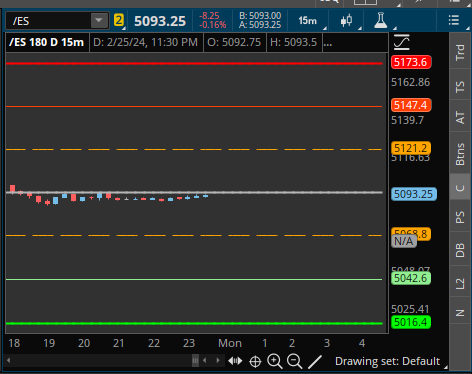Click the light green 5042.6 label

(x=411, y=278)
